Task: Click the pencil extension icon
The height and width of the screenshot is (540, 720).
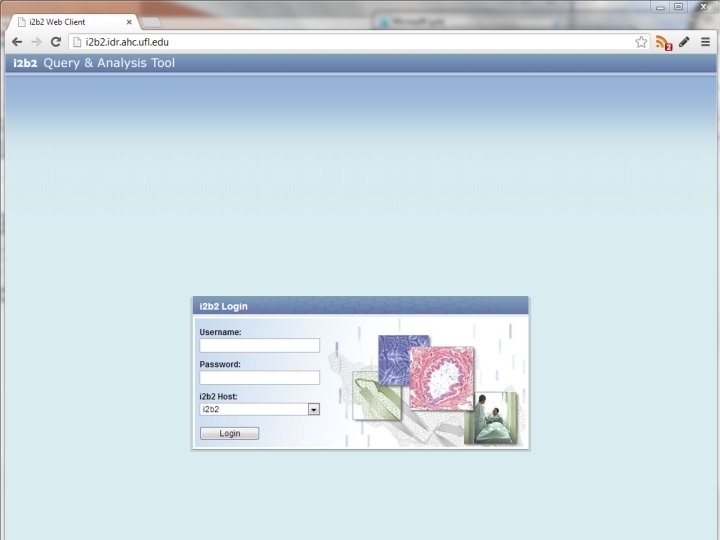Action: point(684,42)
